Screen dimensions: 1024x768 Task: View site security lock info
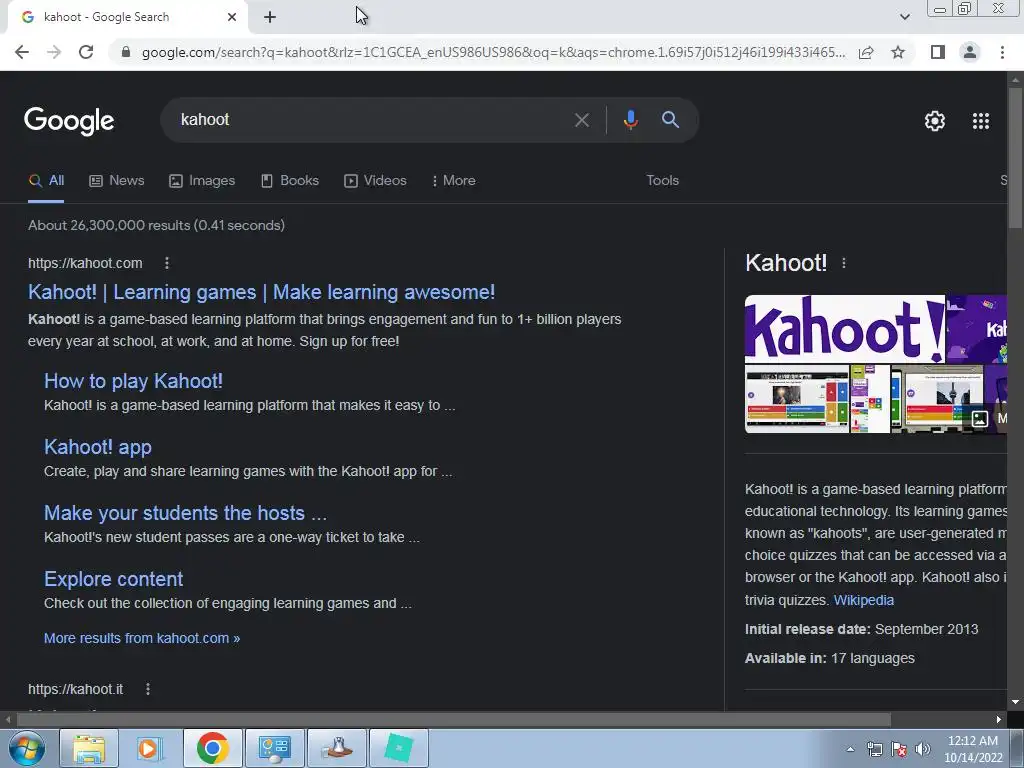[126, 52]
